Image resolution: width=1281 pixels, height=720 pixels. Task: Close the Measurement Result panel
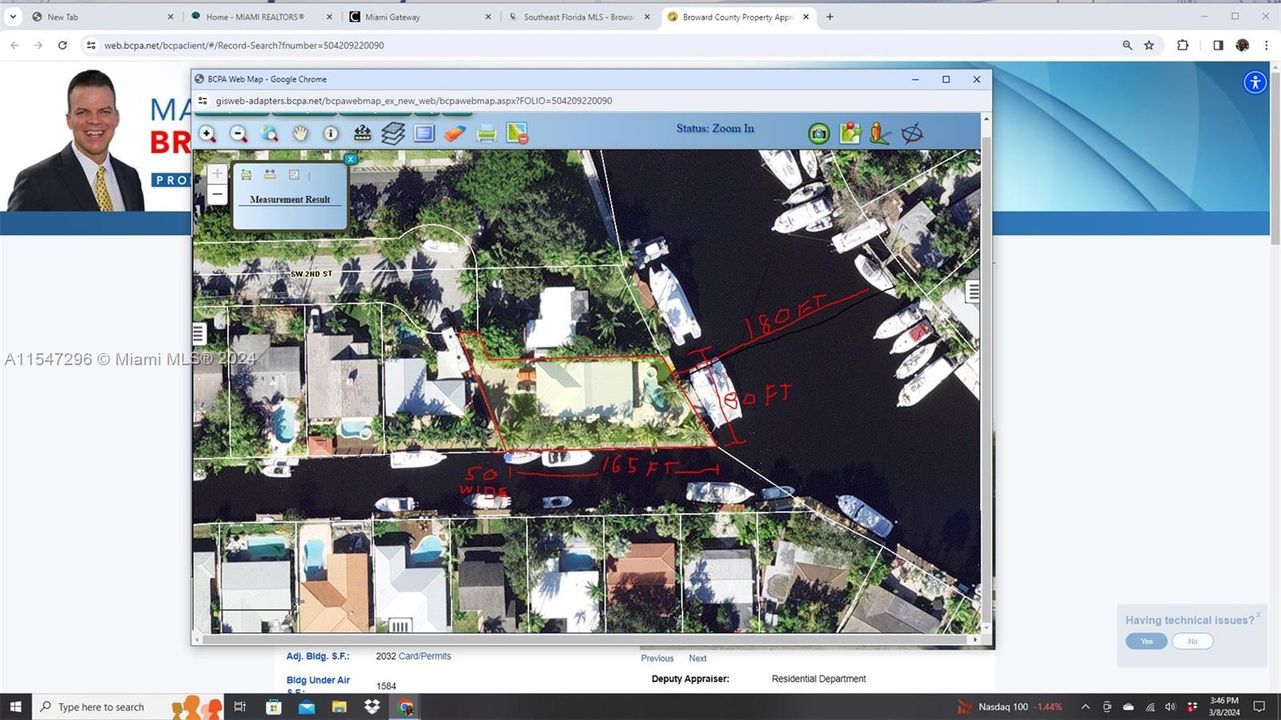click(350, 159)
